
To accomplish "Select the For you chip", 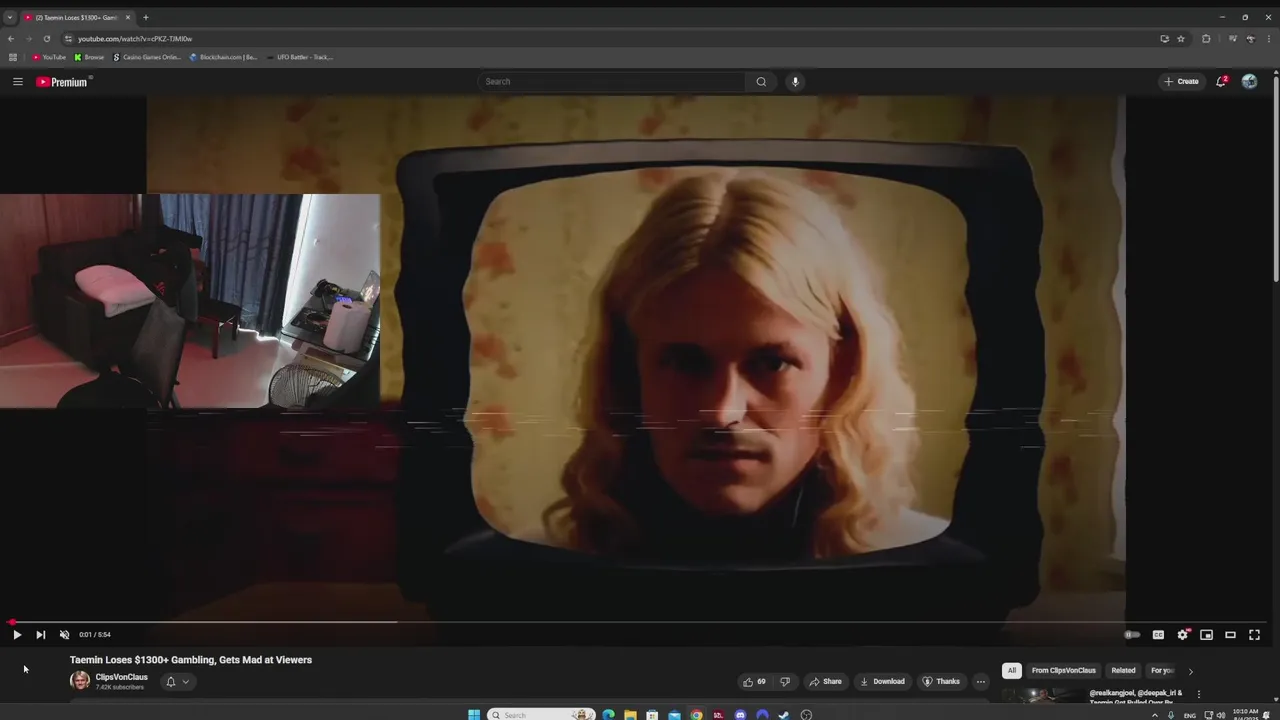I will 1161,671.
